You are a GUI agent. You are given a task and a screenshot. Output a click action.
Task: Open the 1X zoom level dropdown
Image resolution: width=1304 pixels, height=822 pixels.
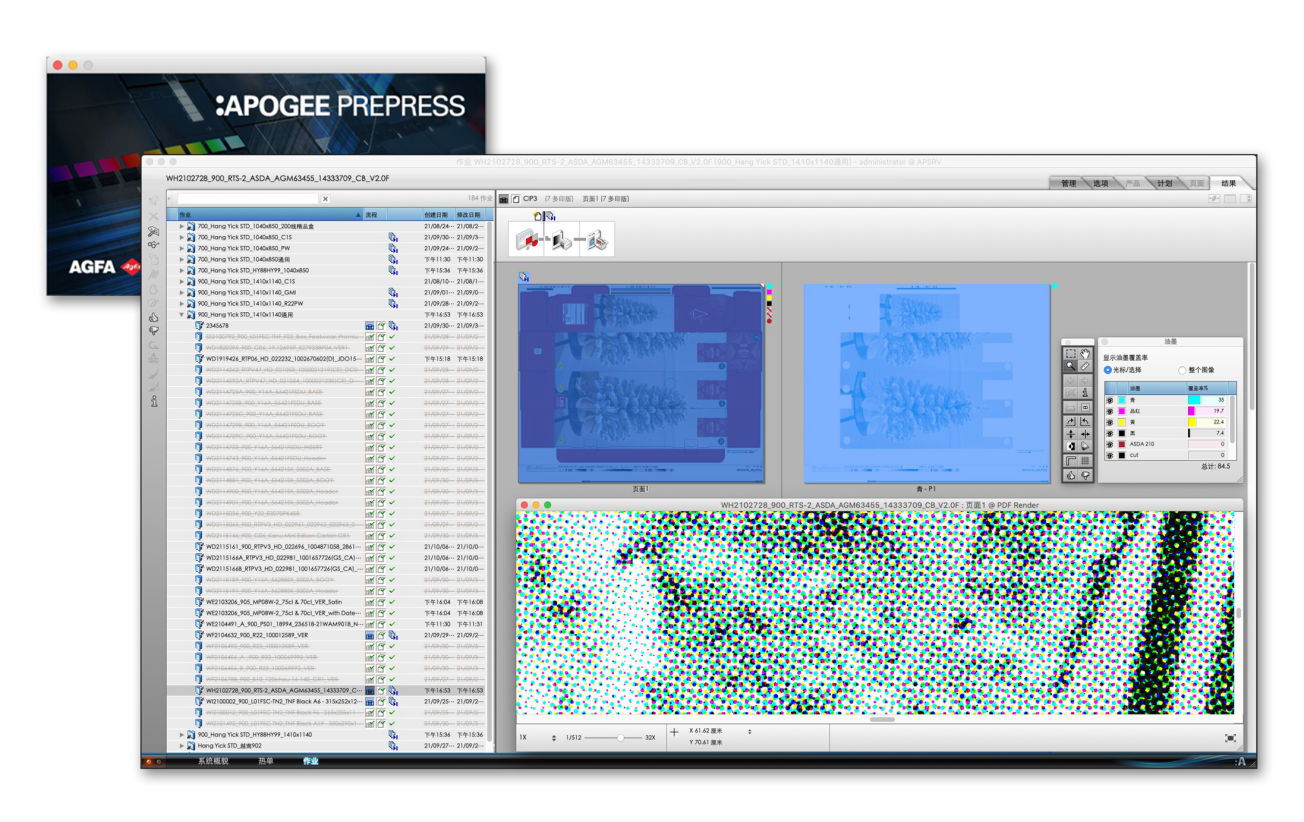point(554,737)
